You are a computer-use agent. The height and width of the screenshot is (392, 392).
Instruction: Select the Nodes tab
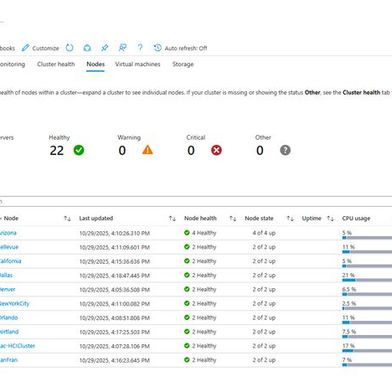tap(95, 64)
